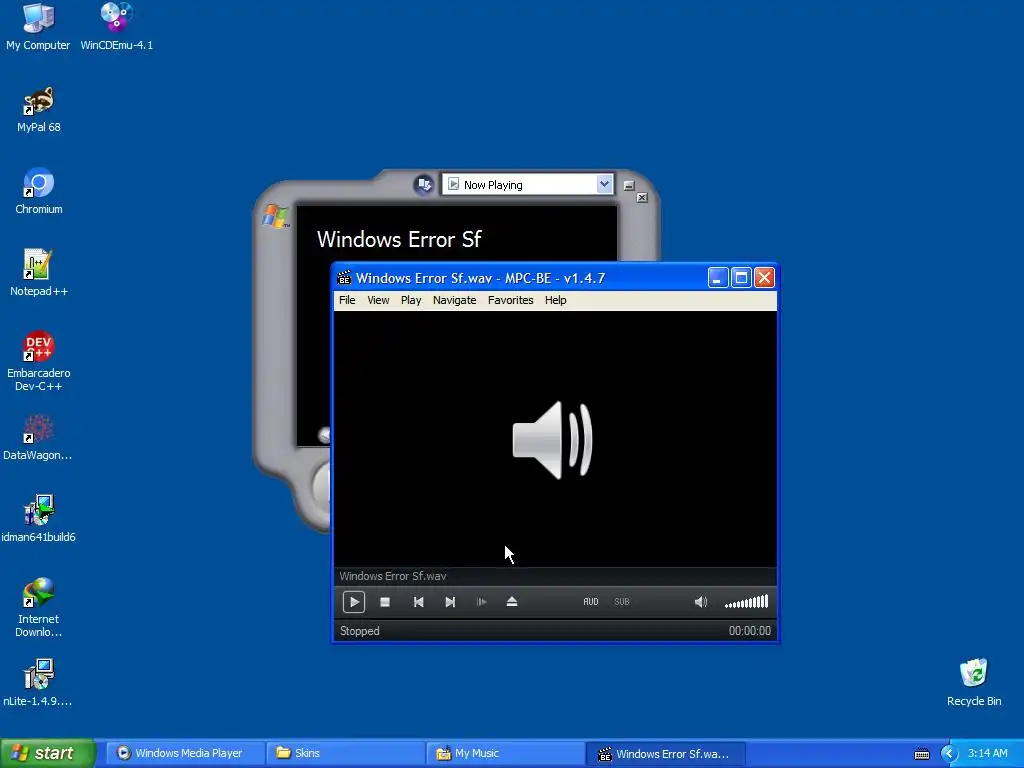The image size is (1024, 768).
Task: Expand the Now Playing dropdown in Media Player
Action: (604, 184)
